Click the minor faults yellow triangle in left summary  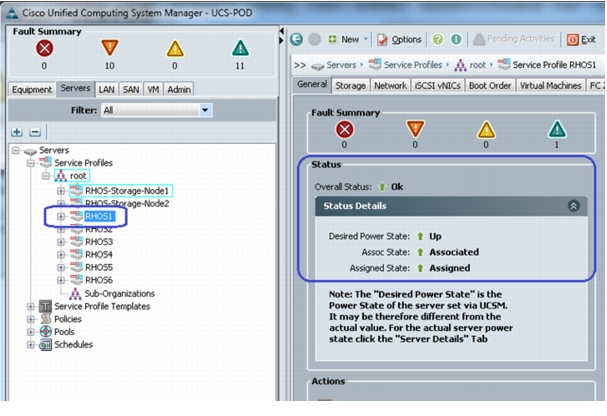point(175,49)
